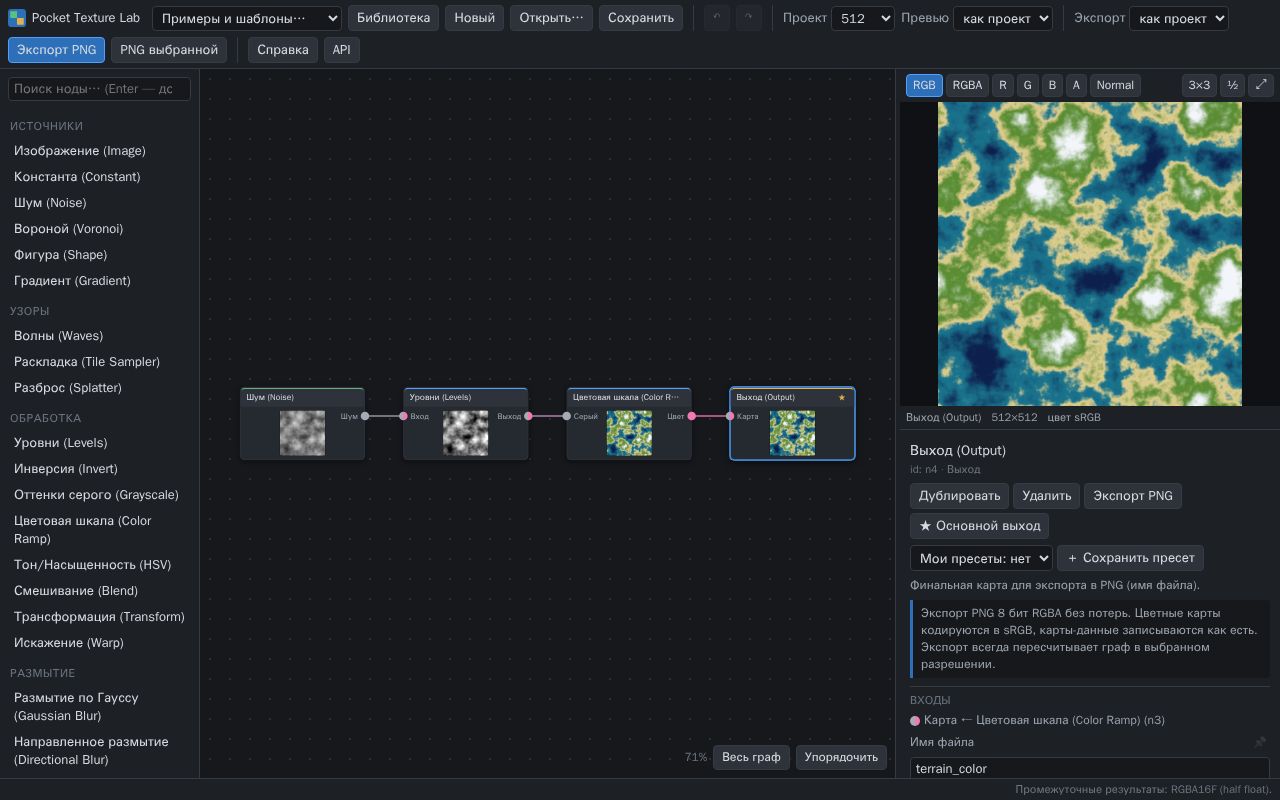This screenshot has height=800, width=1280.
Task: Toggle the 3×3 tiling preview
Action: click(1199, 85)
